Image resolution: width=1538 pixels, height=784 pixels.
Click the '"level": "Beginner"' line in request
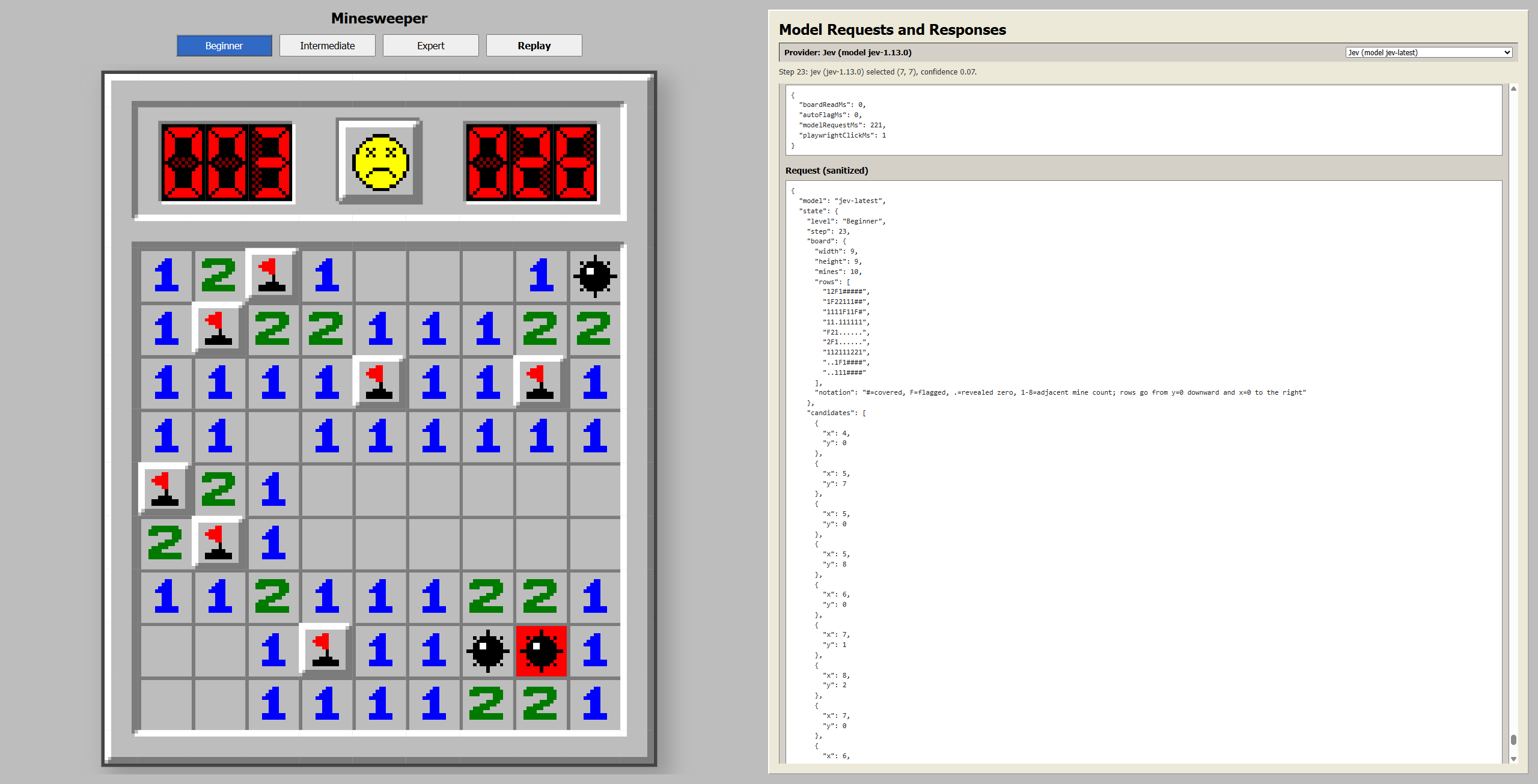coord(846,221)
